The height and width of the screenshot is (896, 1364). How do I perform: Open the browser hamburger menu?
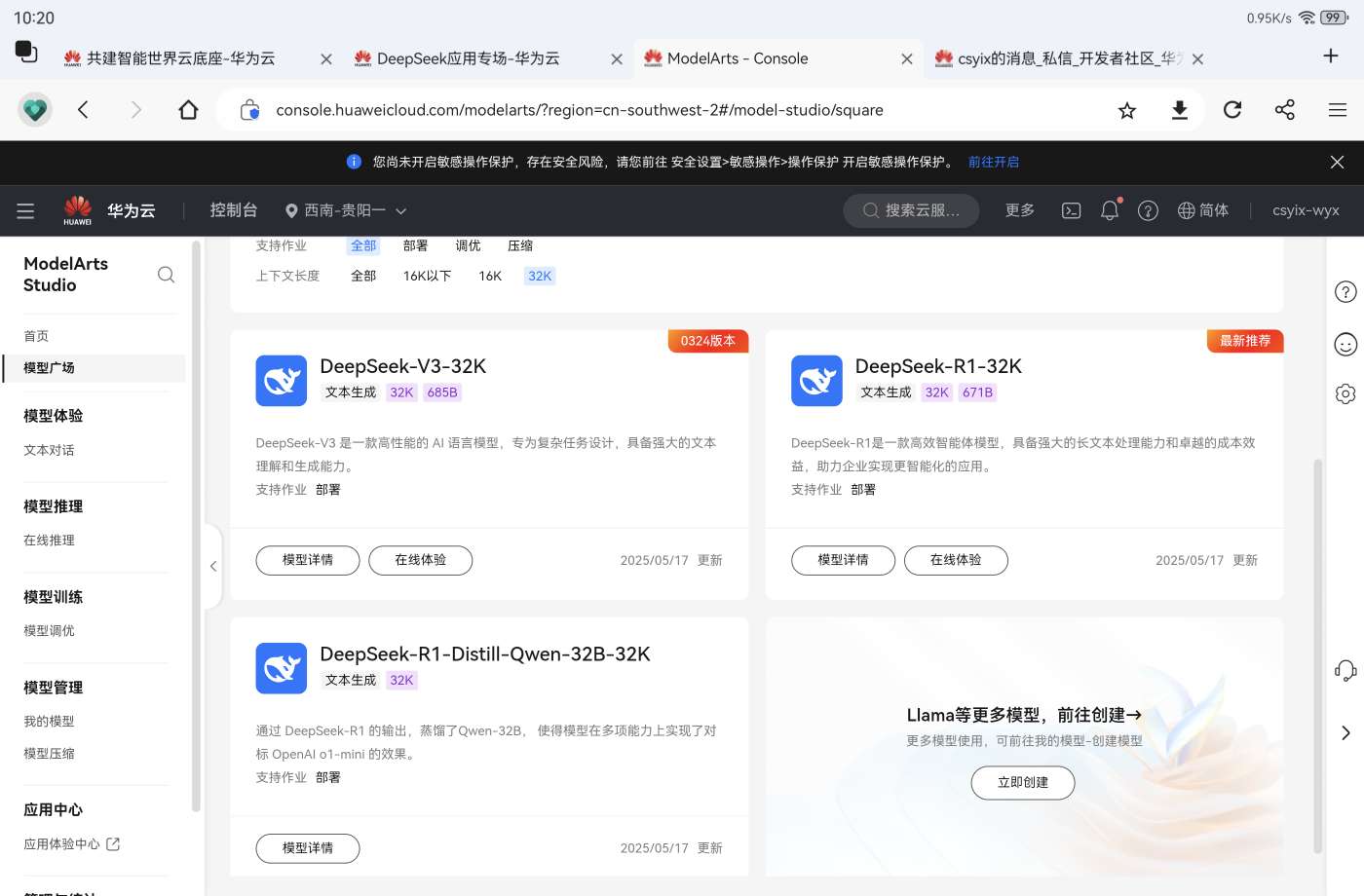click(x=1338, y=110)
